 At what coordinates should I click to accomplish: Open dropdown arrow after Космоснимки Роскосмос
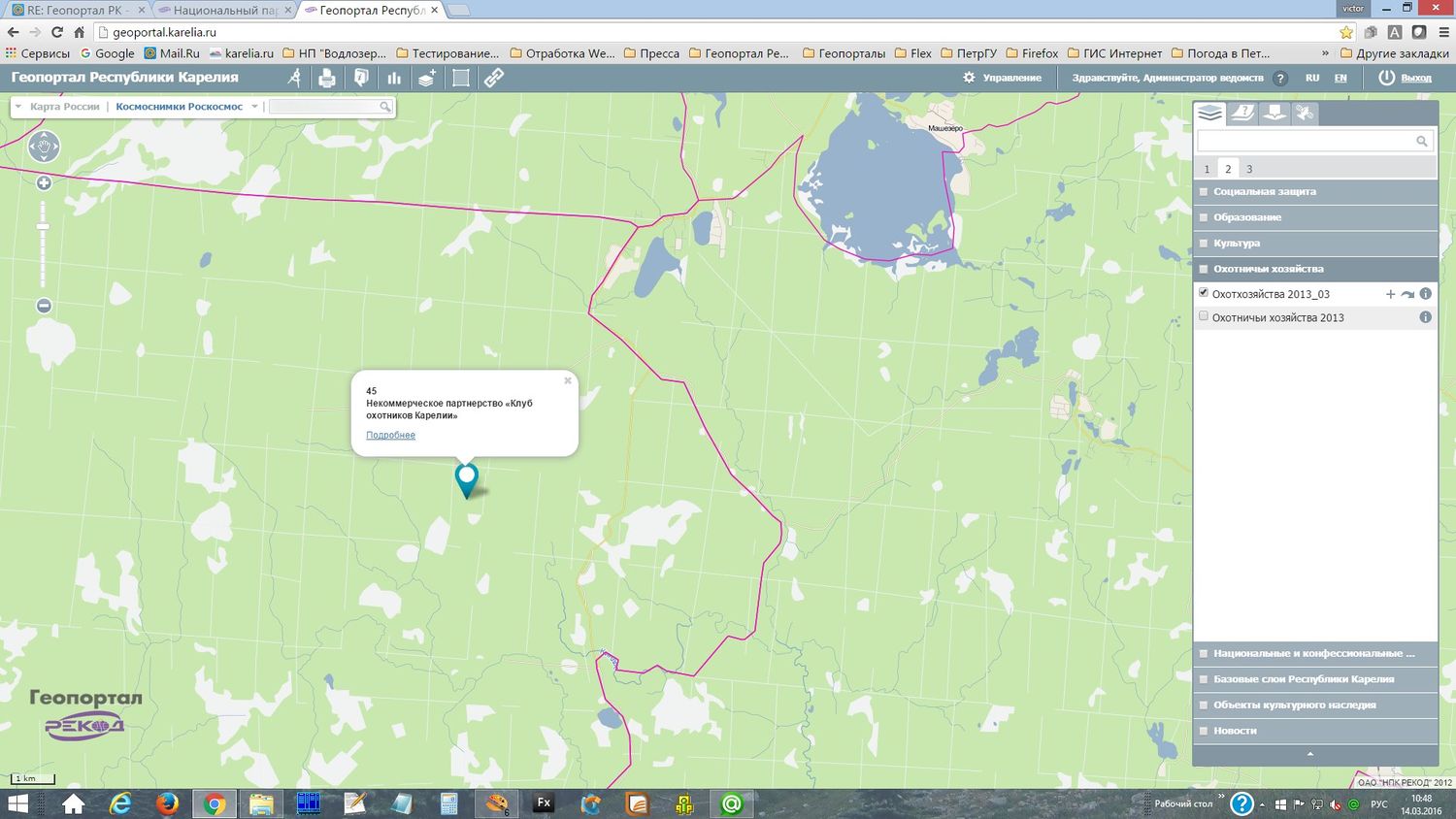click(254, 107)
